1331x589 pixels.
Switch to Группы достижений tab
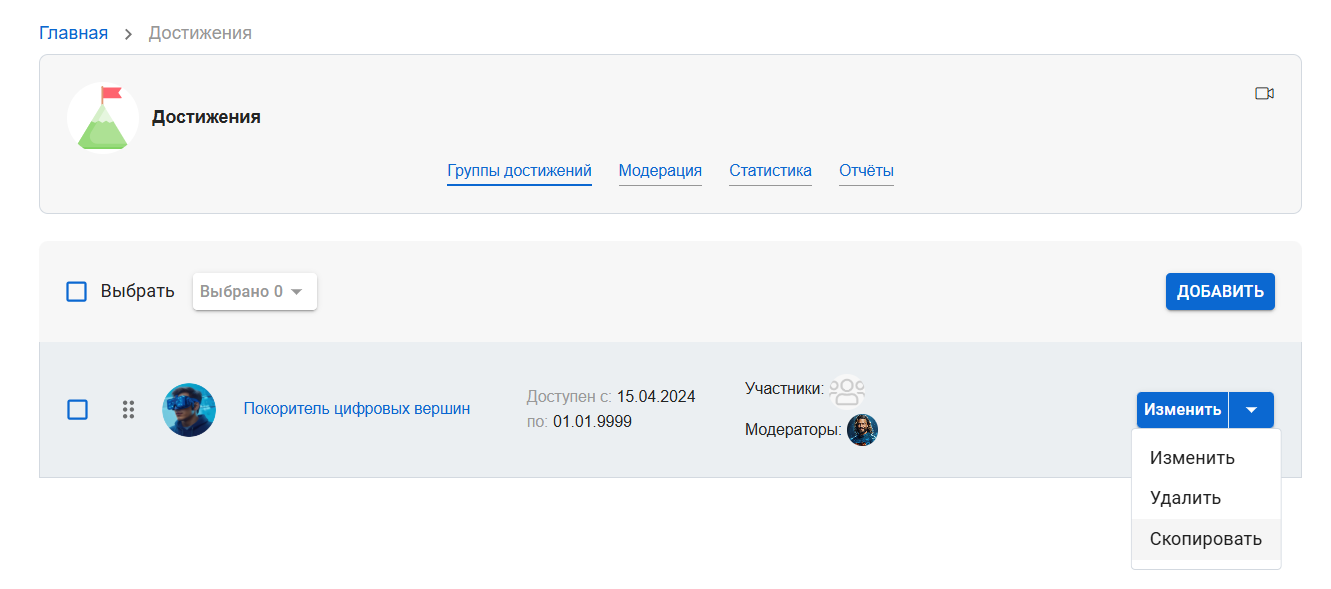pyautogui.click(x=519, y=171)
